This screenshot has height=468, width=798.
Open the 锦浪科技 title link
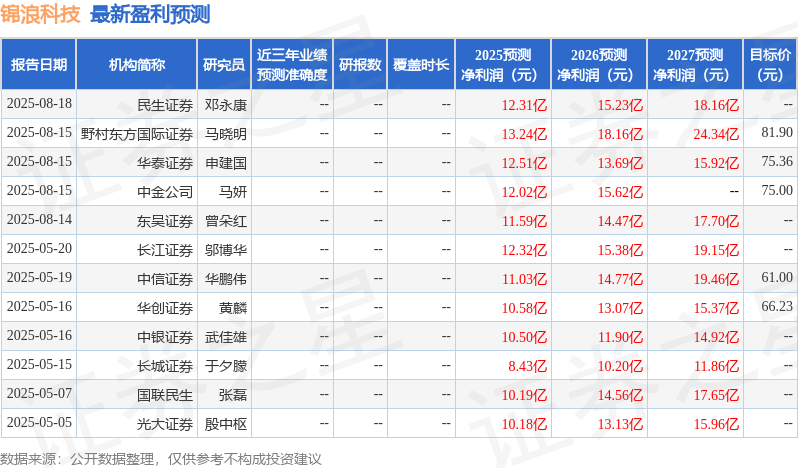point(40,14)
